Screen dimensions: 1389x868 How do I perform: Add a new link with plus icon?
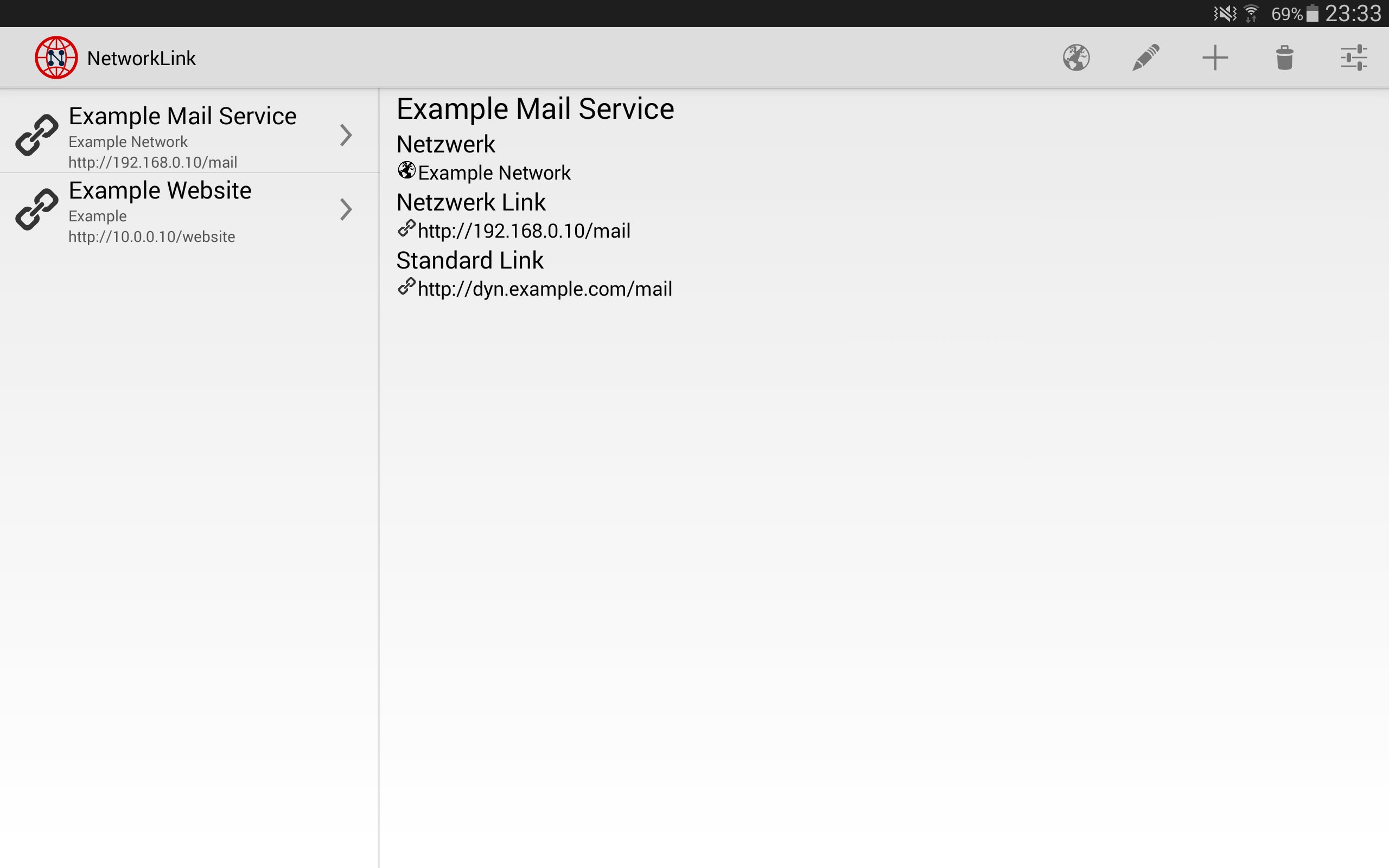1215,58
